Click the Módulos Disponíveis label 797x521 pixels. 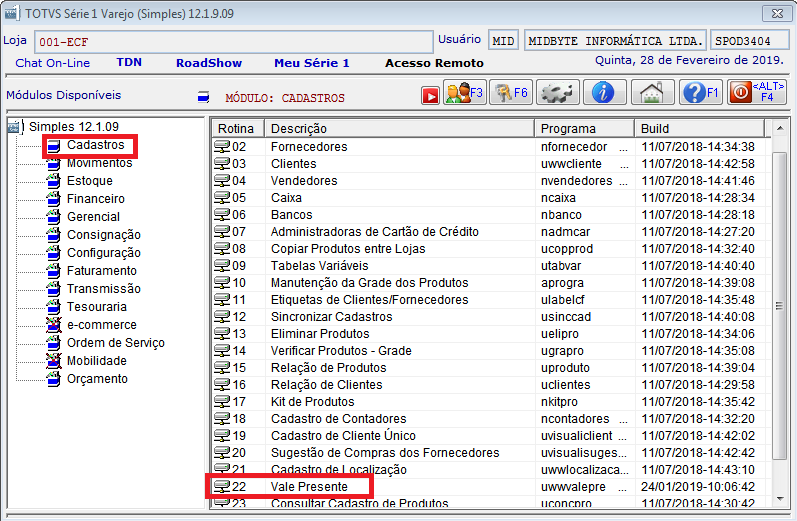click(64, 95)
